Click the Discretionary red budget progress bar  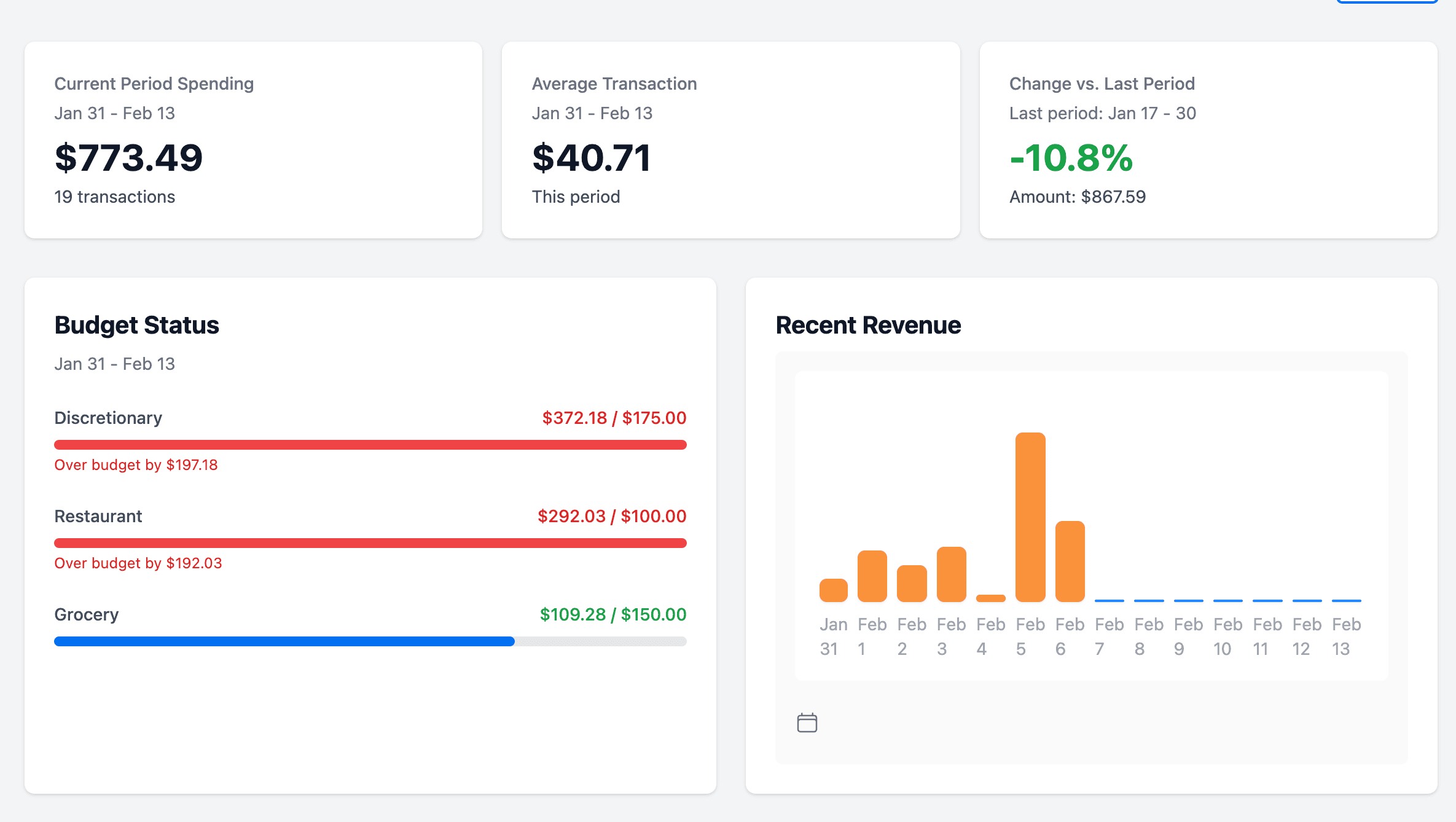(370, 445)
